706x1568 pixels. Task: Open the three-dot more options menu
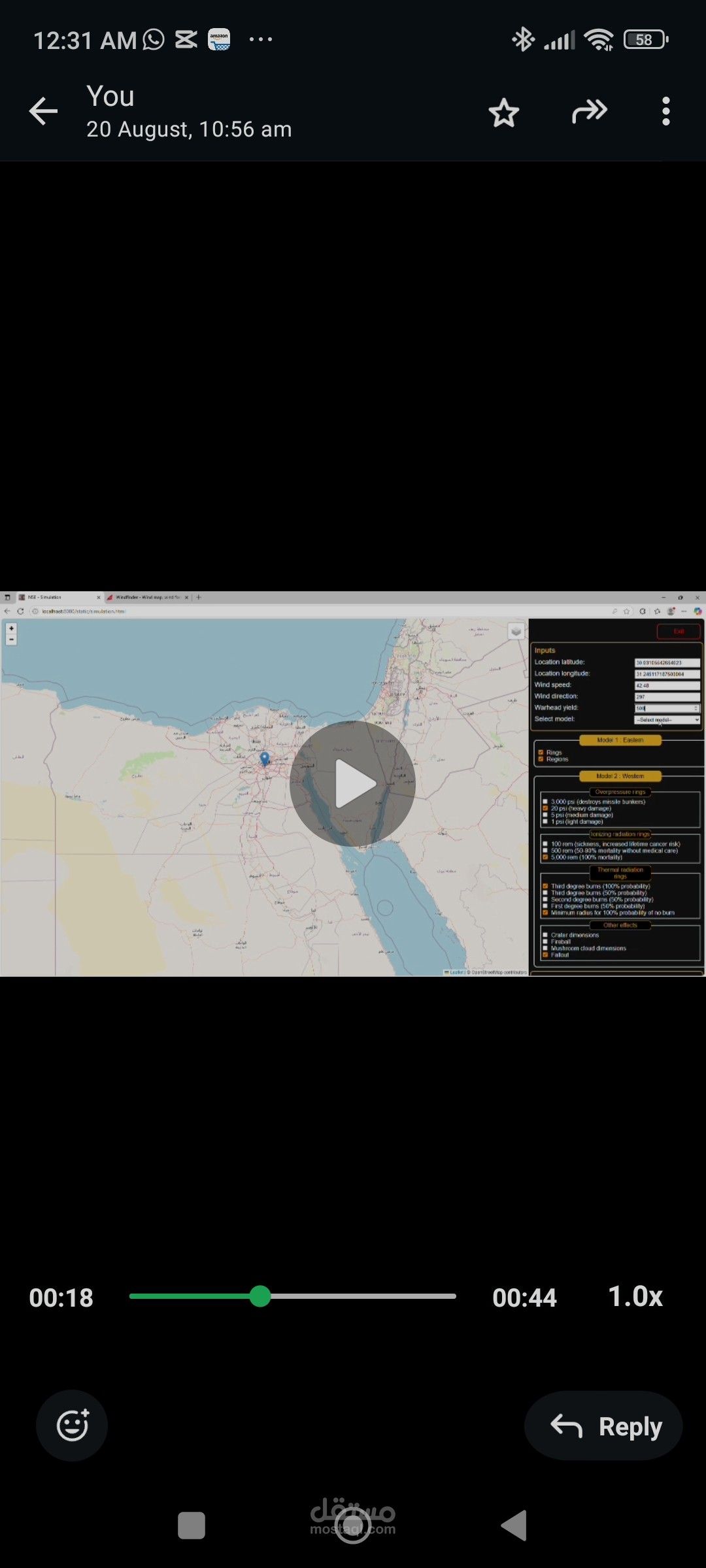coord(665,112)
